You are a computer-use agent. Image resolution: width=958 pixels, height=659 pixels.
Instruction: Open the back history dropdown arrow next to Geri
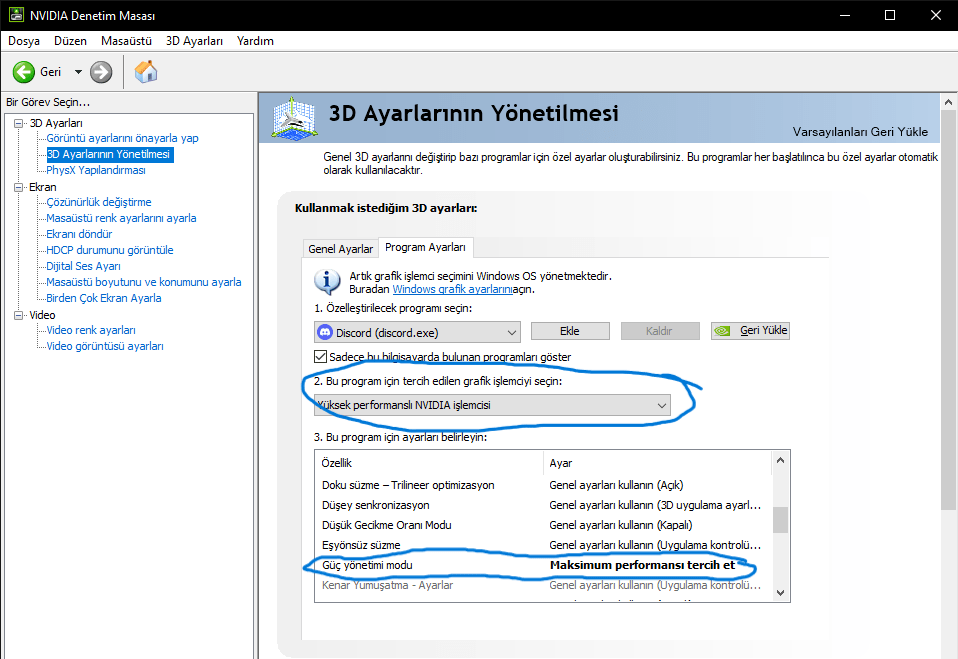78,72
